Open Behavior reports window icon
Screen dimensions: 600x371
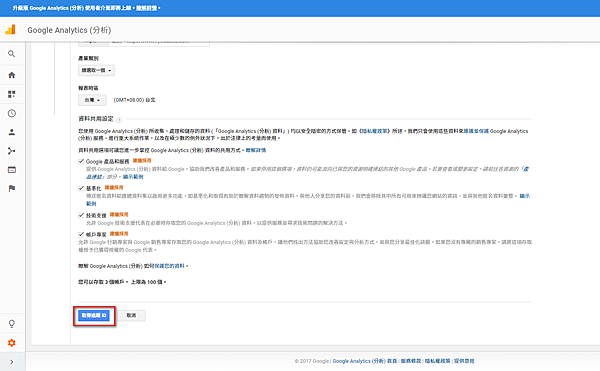tap(11, 170)
